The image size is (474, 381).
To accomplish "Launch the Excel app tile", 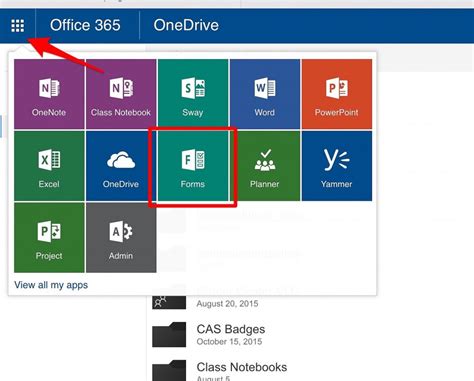I will pos(49,166).
